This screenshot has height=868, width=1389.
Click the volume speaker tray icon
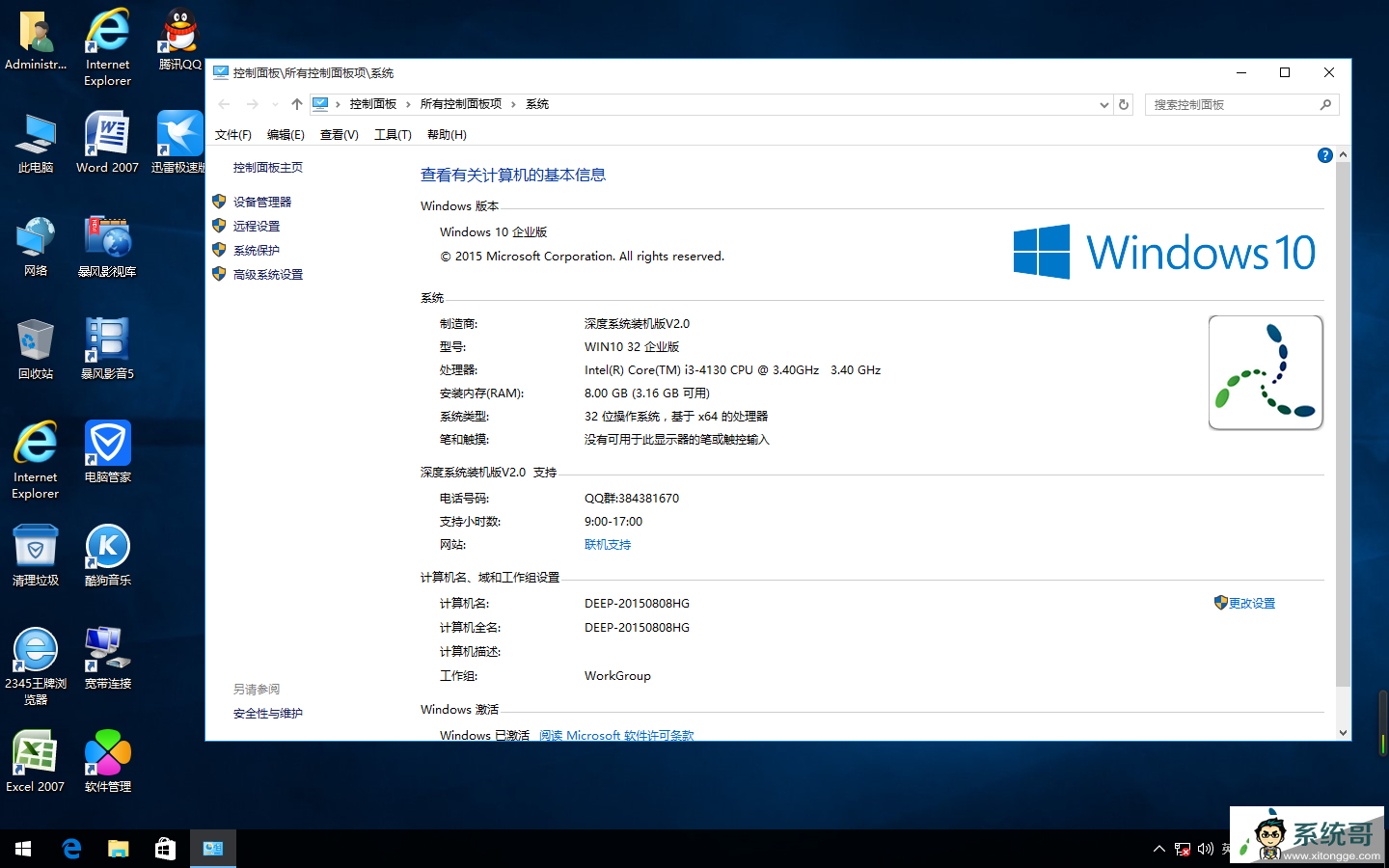tap(1205, 849)
